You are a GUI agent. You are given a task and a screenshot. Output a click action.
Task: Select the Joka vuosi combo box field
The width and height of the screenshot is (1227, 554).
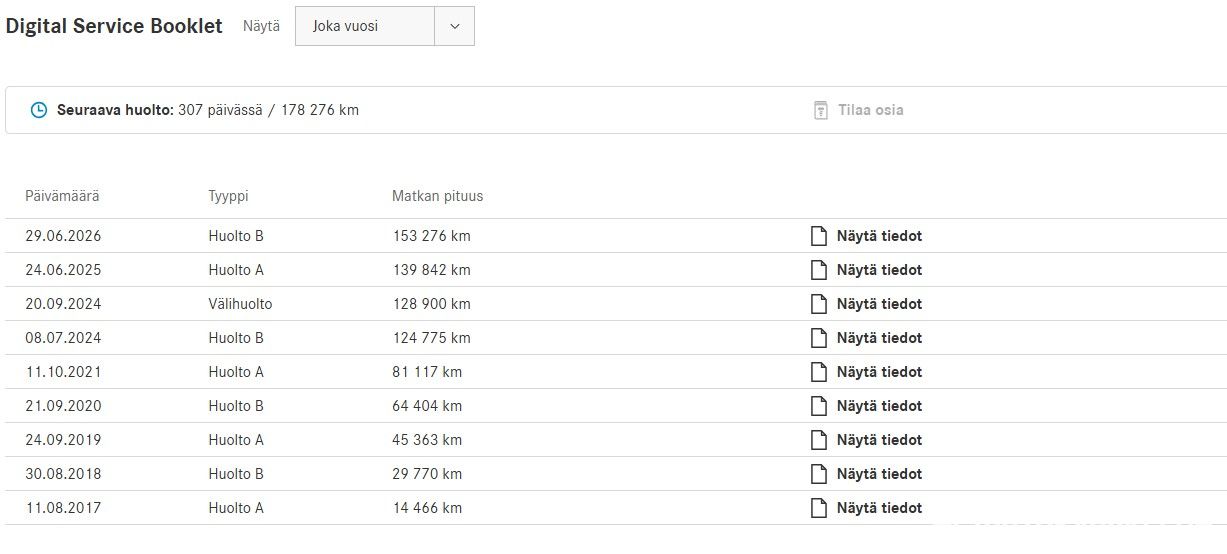pos(385,26)
